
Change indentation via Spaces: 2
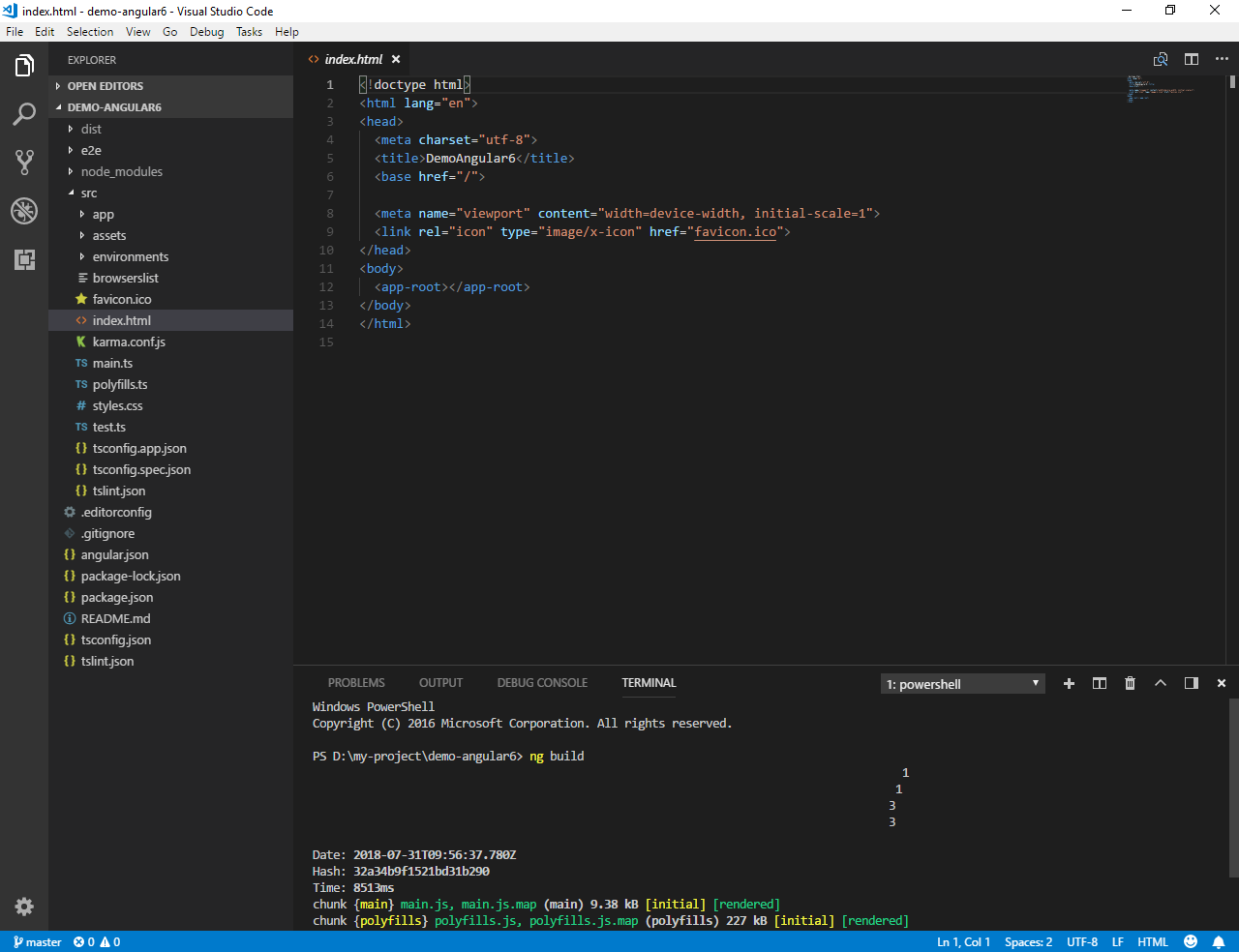pos(1028,941)
